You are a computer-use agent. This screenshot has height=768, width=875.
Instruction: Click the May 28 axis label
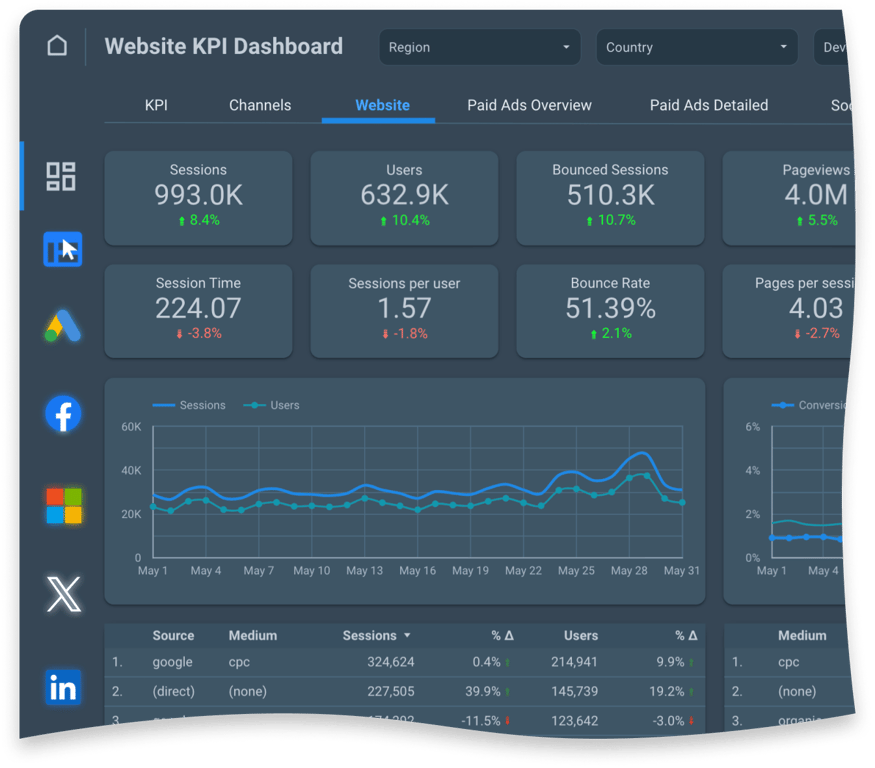(x=629, y=571)
